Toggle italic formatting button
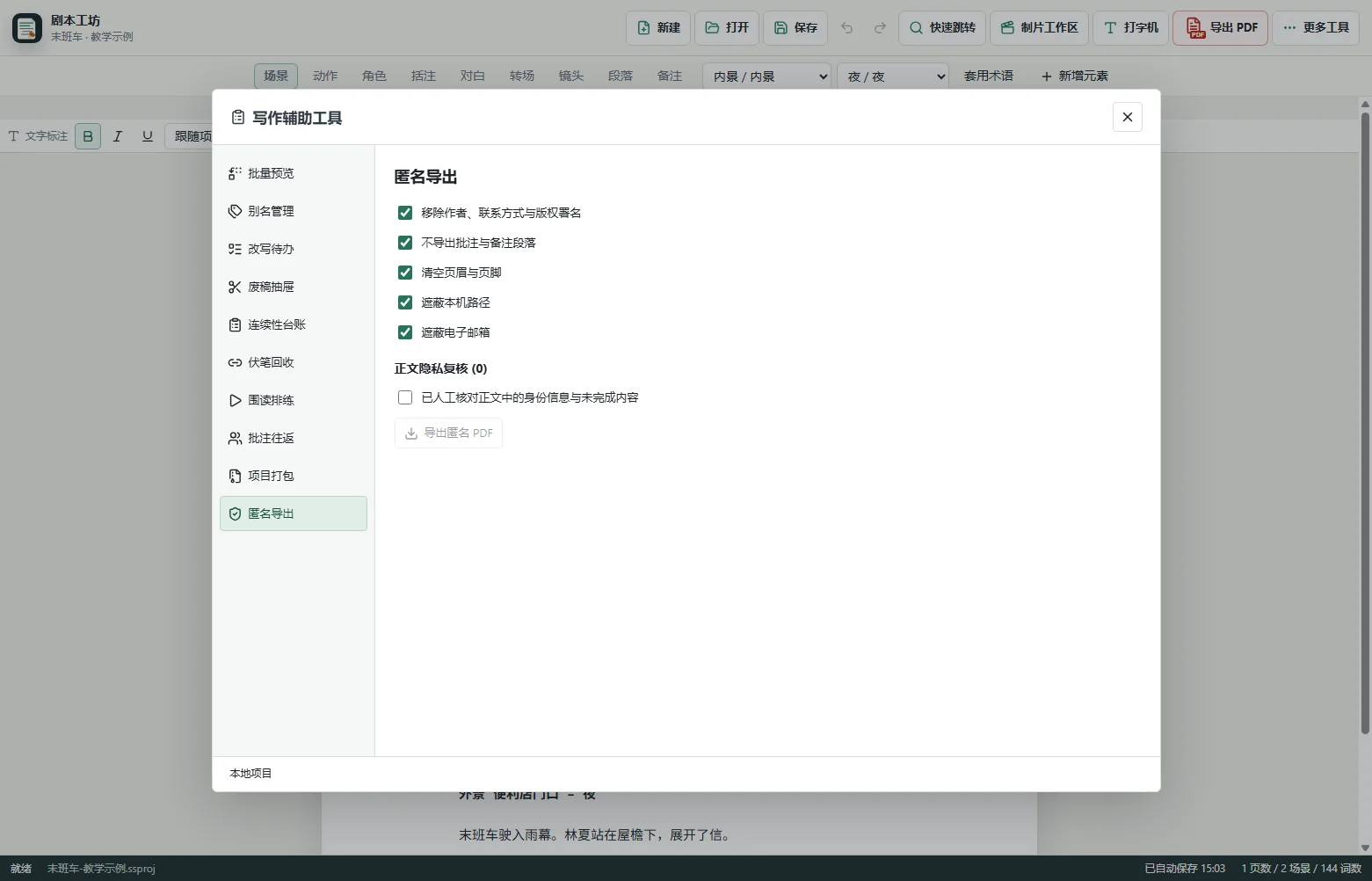The image size is (1372, 881). [118, 136]
